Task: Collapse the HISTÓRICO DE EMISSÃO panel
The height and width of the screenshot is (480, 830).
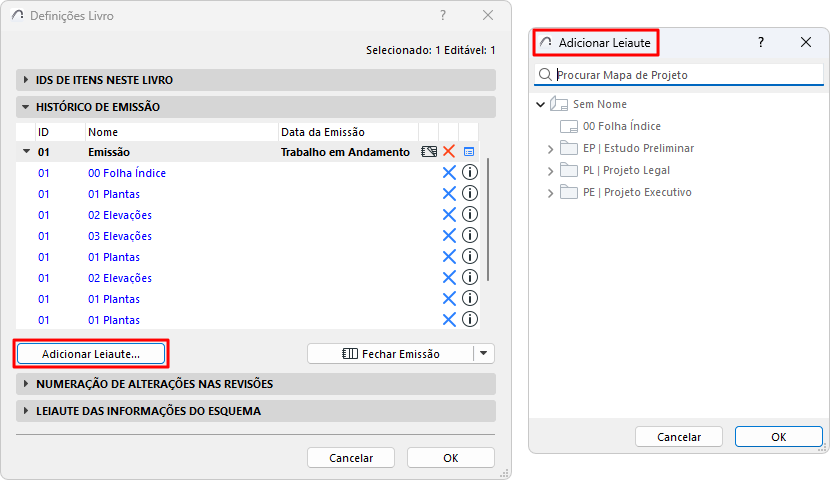Action: (x=26, y=106)
